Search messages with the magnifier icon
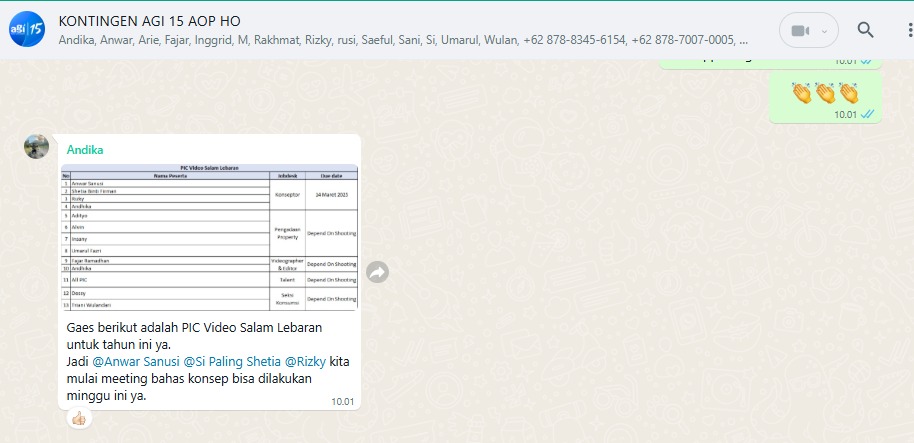Viewport: 914px width, 443px height. pyautogui.click(x=865, y=30)
